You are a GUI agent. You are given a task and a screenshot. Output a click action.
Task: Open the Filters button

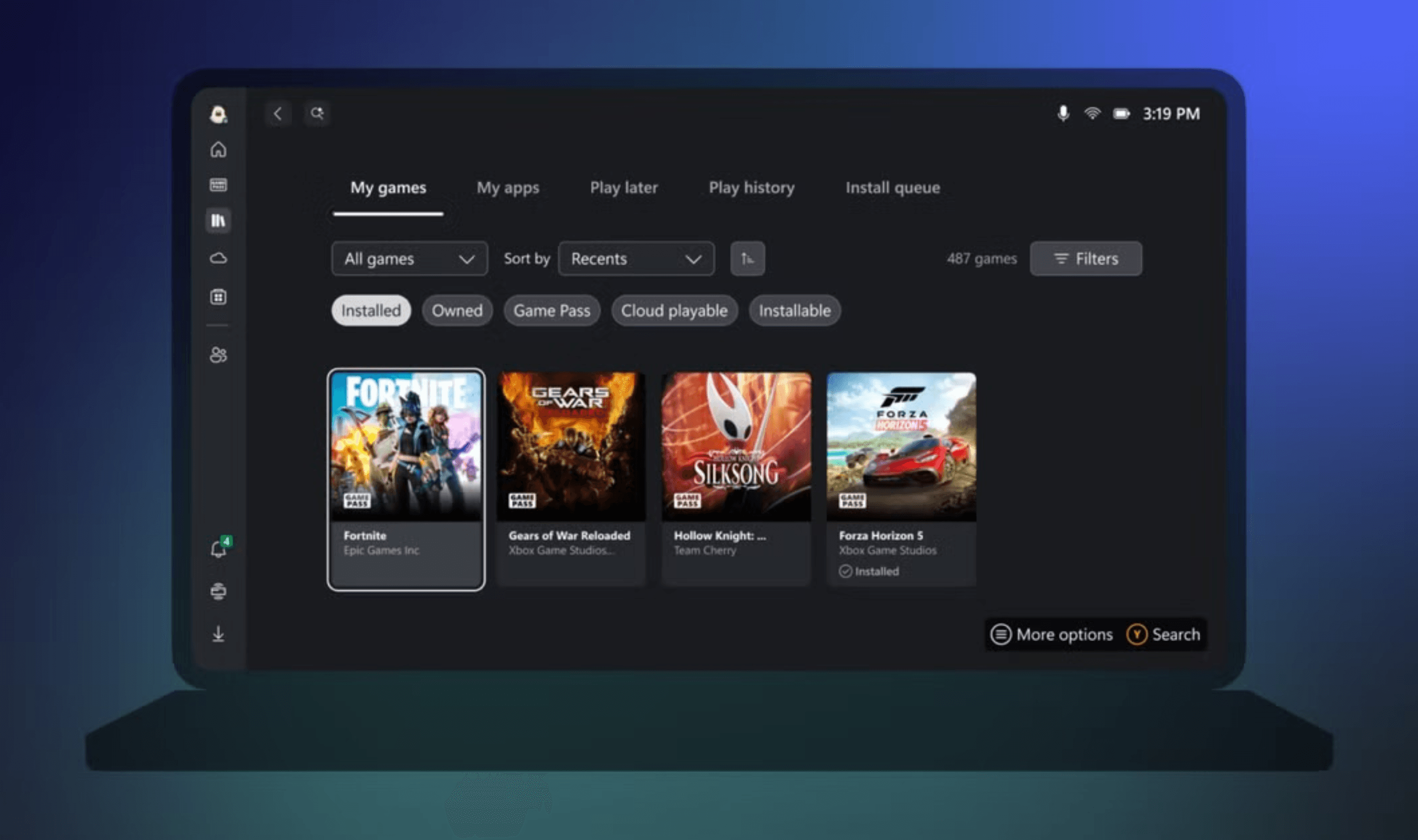click(1085, 259)
